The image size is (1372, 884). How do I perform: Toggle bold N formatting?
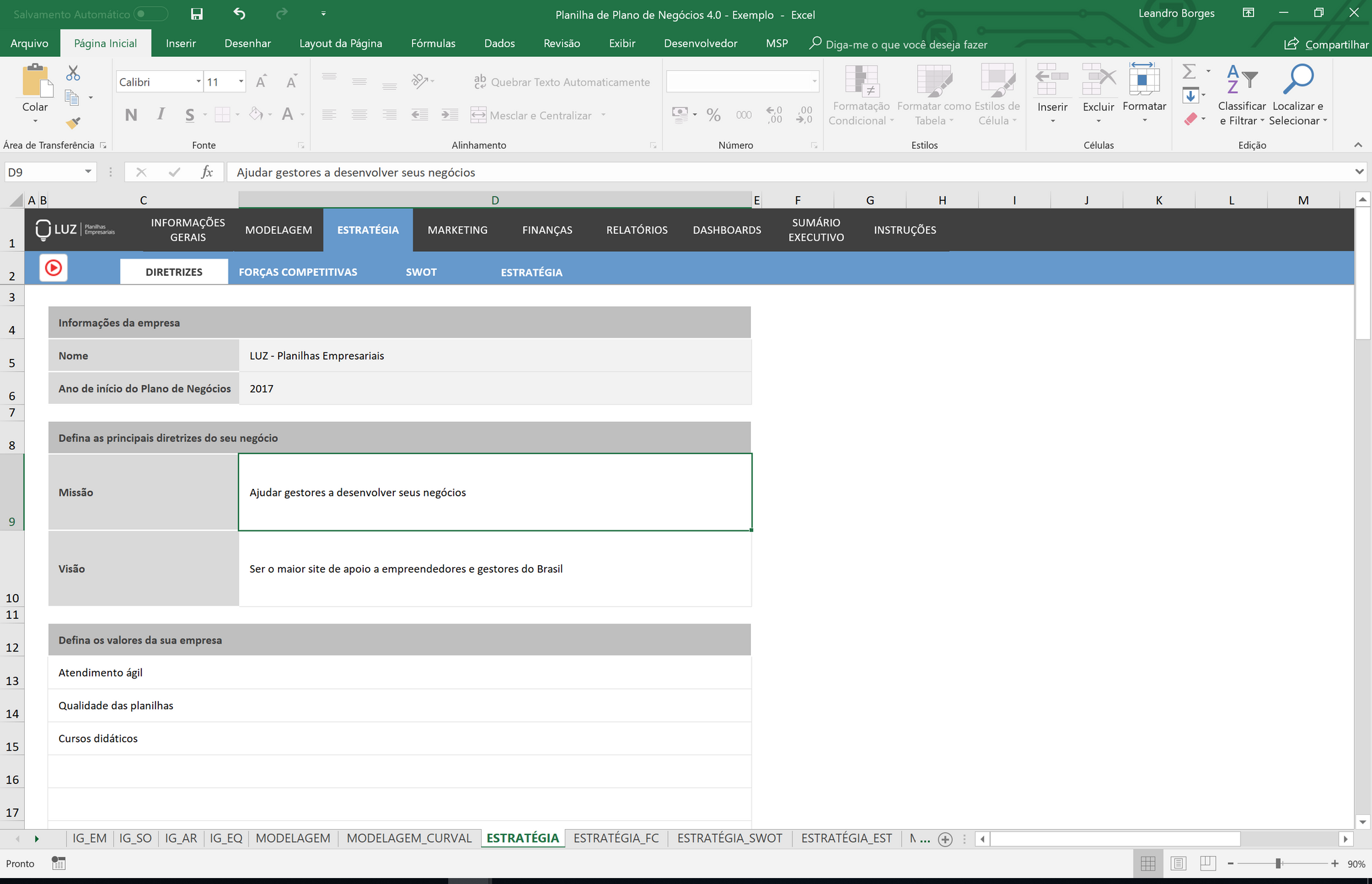pos(131,115)
